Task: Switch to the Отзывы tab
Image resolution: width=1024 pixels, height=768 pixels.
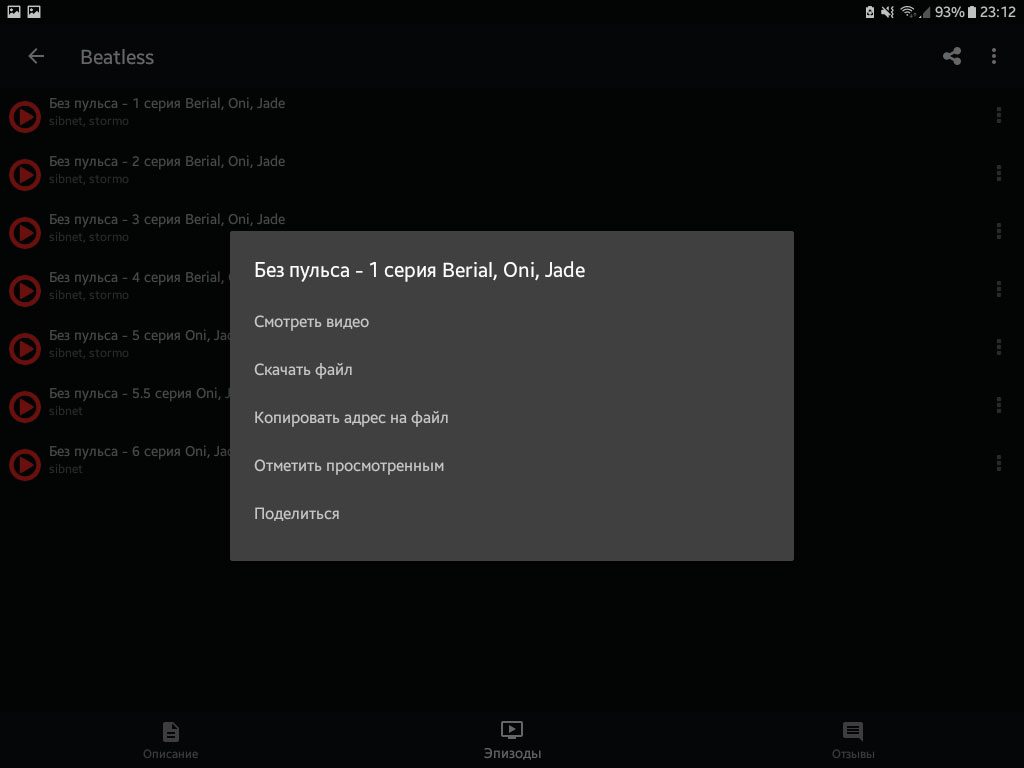Action: (853, 741)
